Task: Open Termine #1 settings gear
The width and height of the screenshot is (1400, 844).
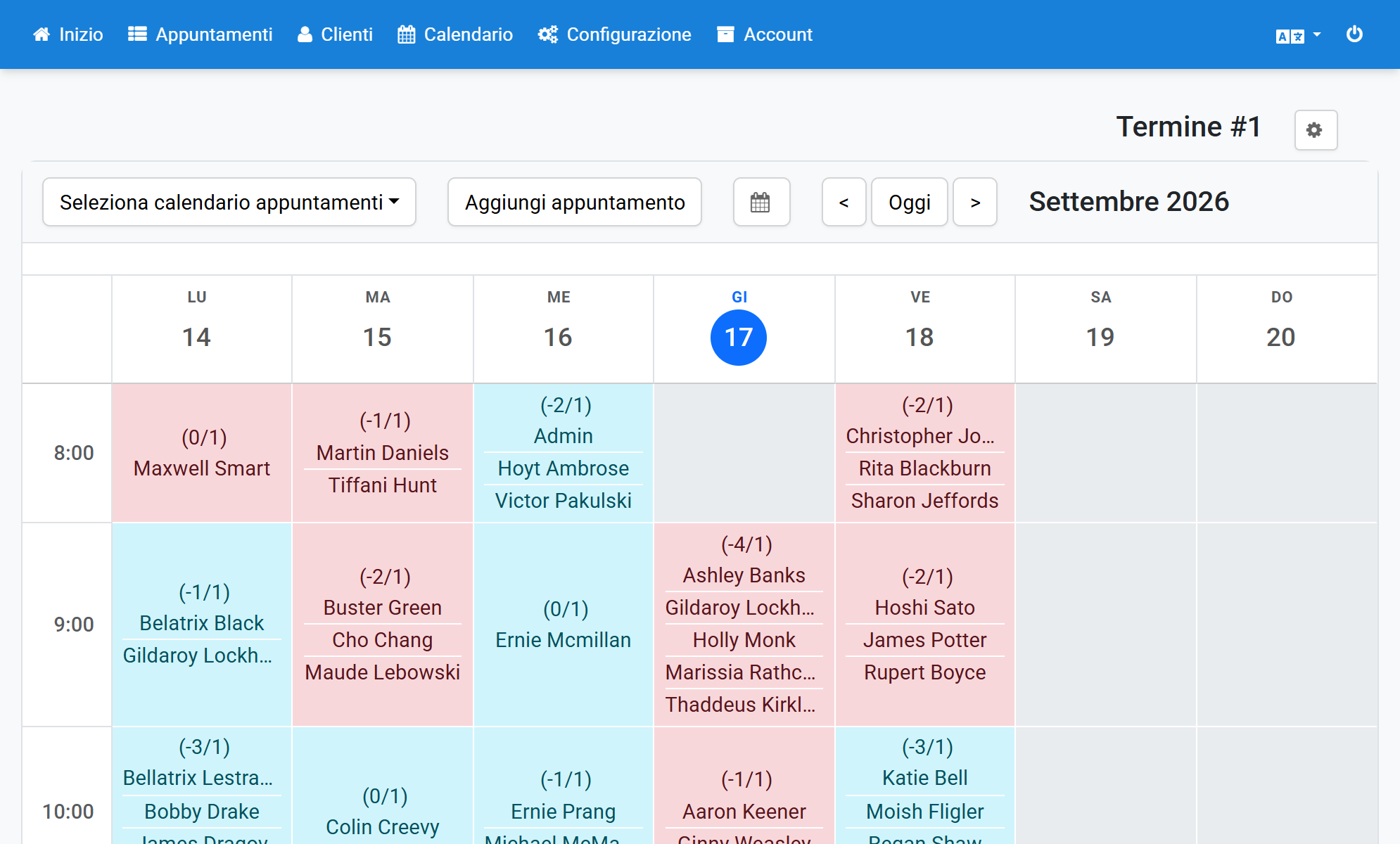Action: click(1316, 130)
